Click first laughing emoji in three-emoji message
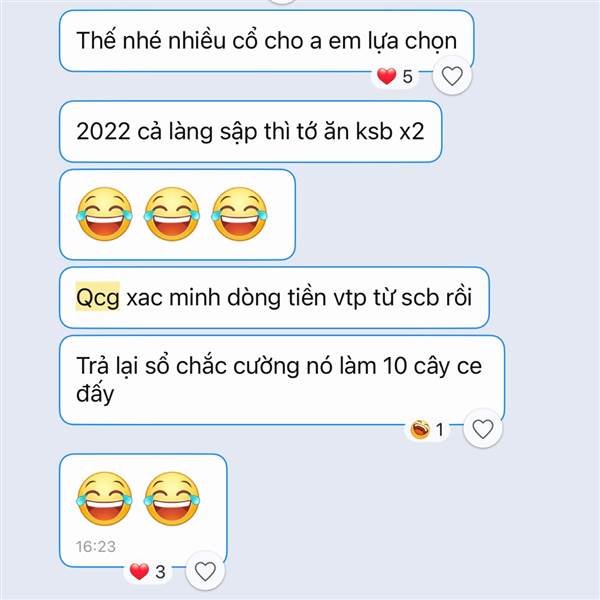Image resolution: width=600 pixels, height=600 pixels. click(x=104, y=214)
